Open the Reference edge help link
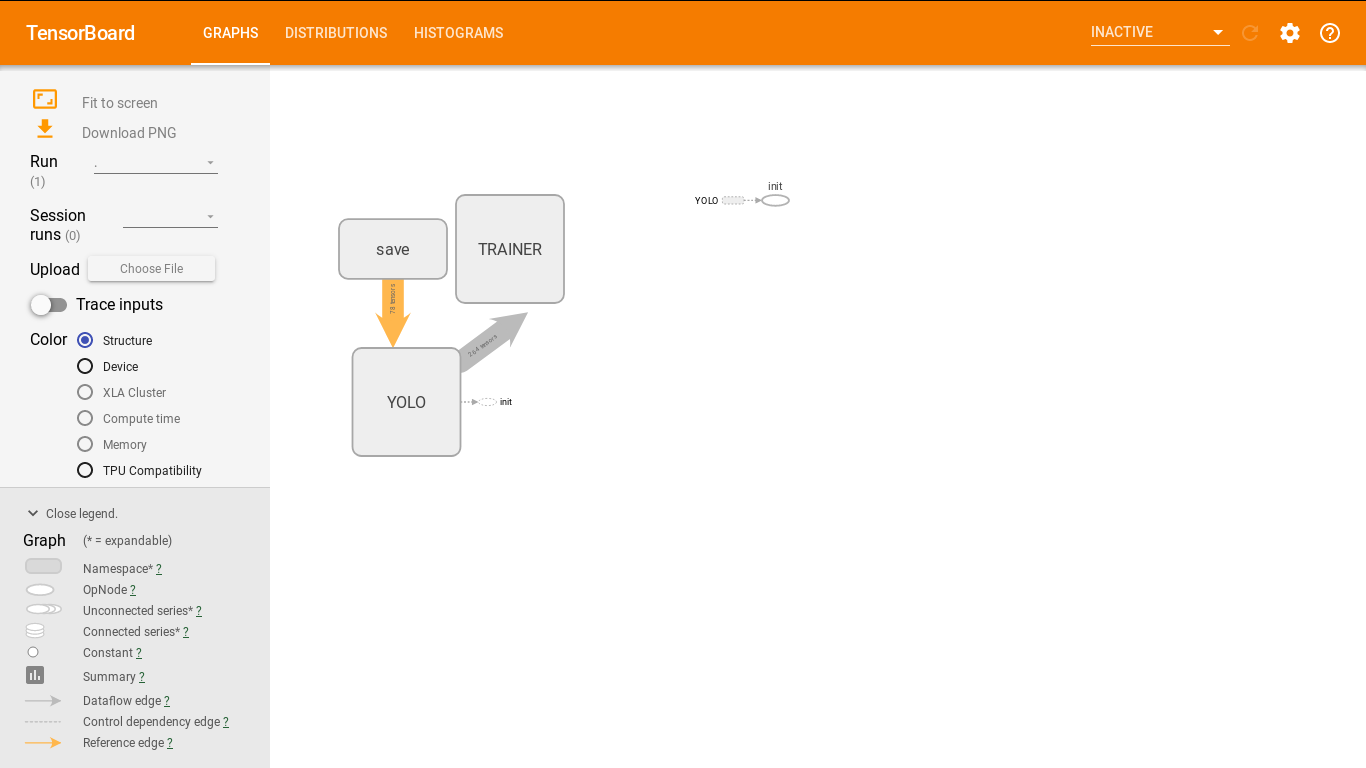Viewport: 1366px width, 768px height. pyautogui.click(x=170, y=743)
